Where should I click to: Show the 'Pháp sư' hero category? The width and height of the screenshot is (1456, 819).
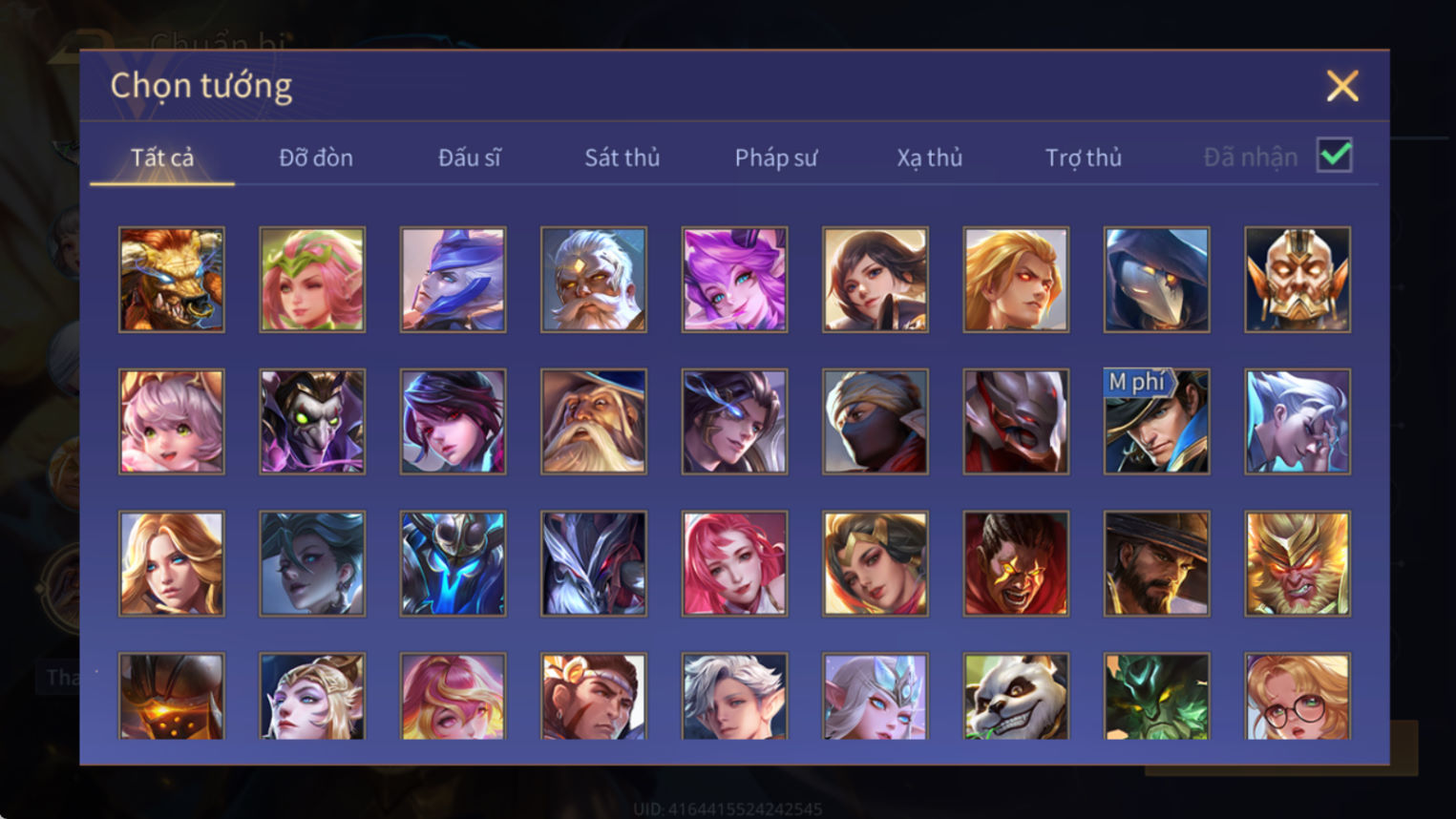(x=776, y=157)
